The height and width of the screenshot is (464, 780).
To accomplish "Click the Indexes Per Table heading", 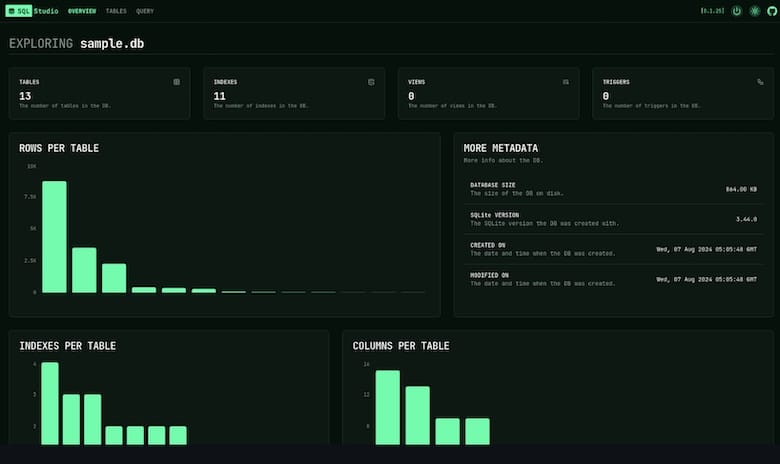I will pos(68,346).
